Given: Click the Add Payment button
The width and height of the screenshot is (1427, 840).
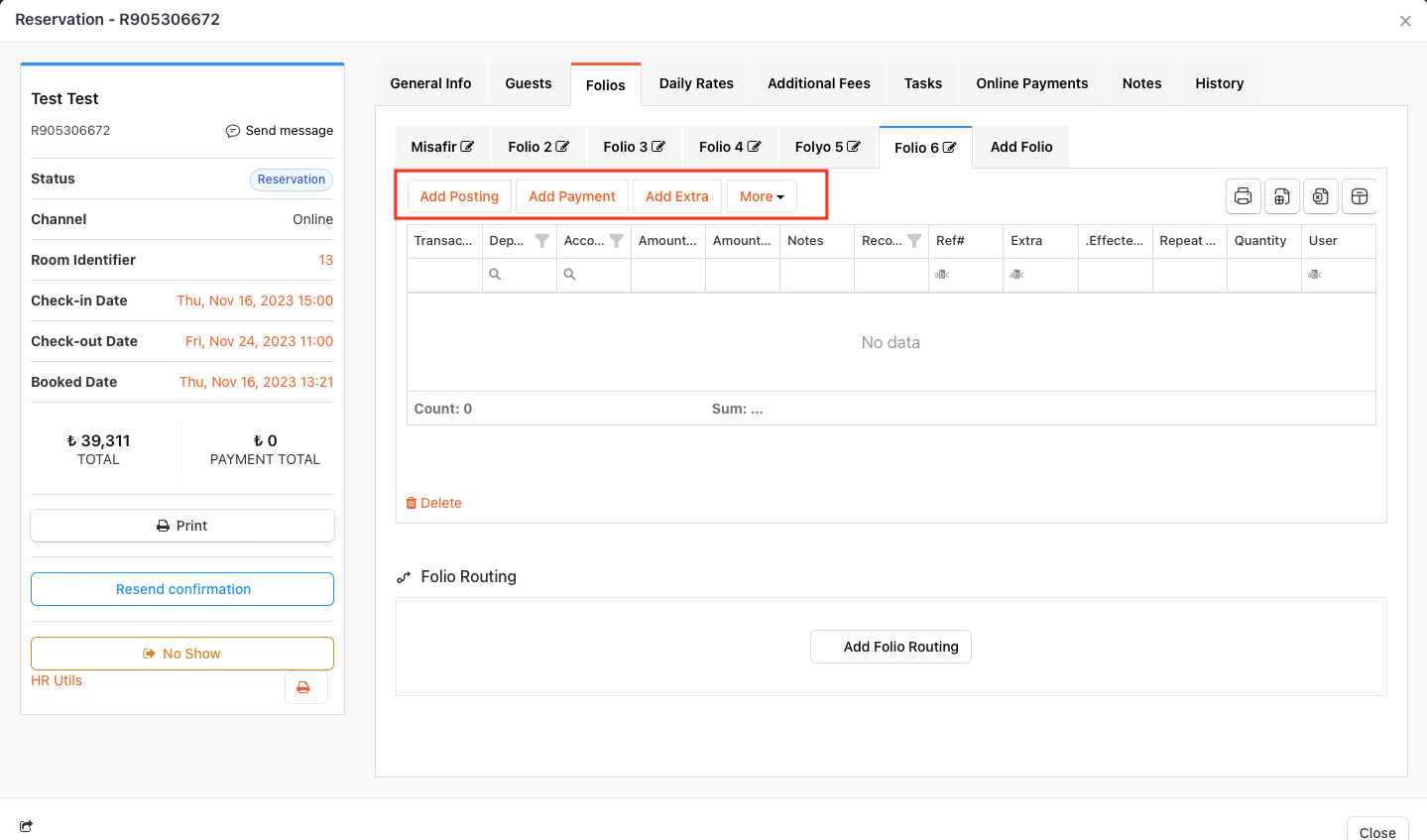Looking at the screenshot, I should coord(572,196).
